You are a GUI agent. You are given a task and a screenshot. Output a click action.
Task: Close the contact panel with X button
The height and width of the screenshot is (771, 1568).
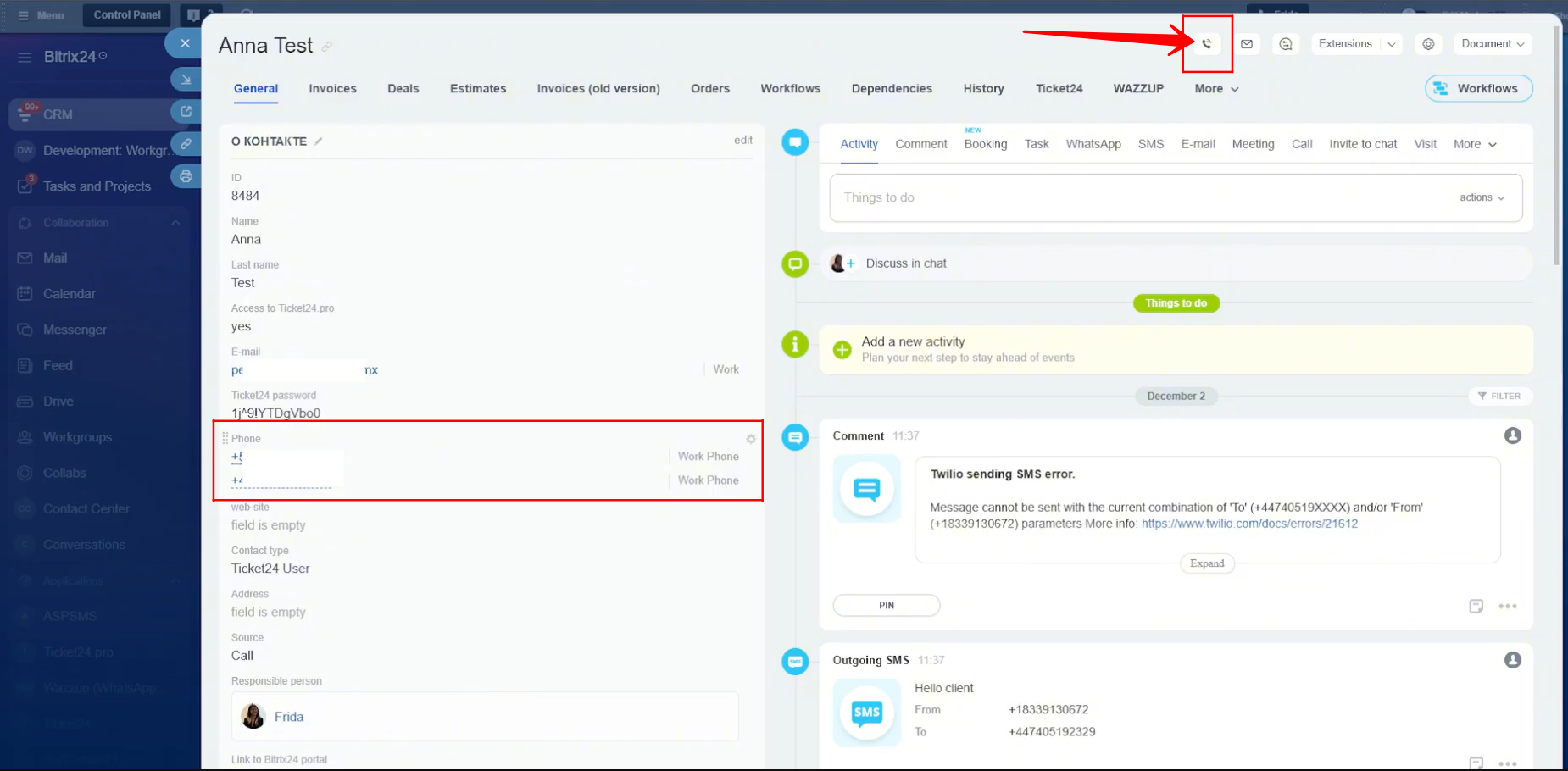point(185,43)
